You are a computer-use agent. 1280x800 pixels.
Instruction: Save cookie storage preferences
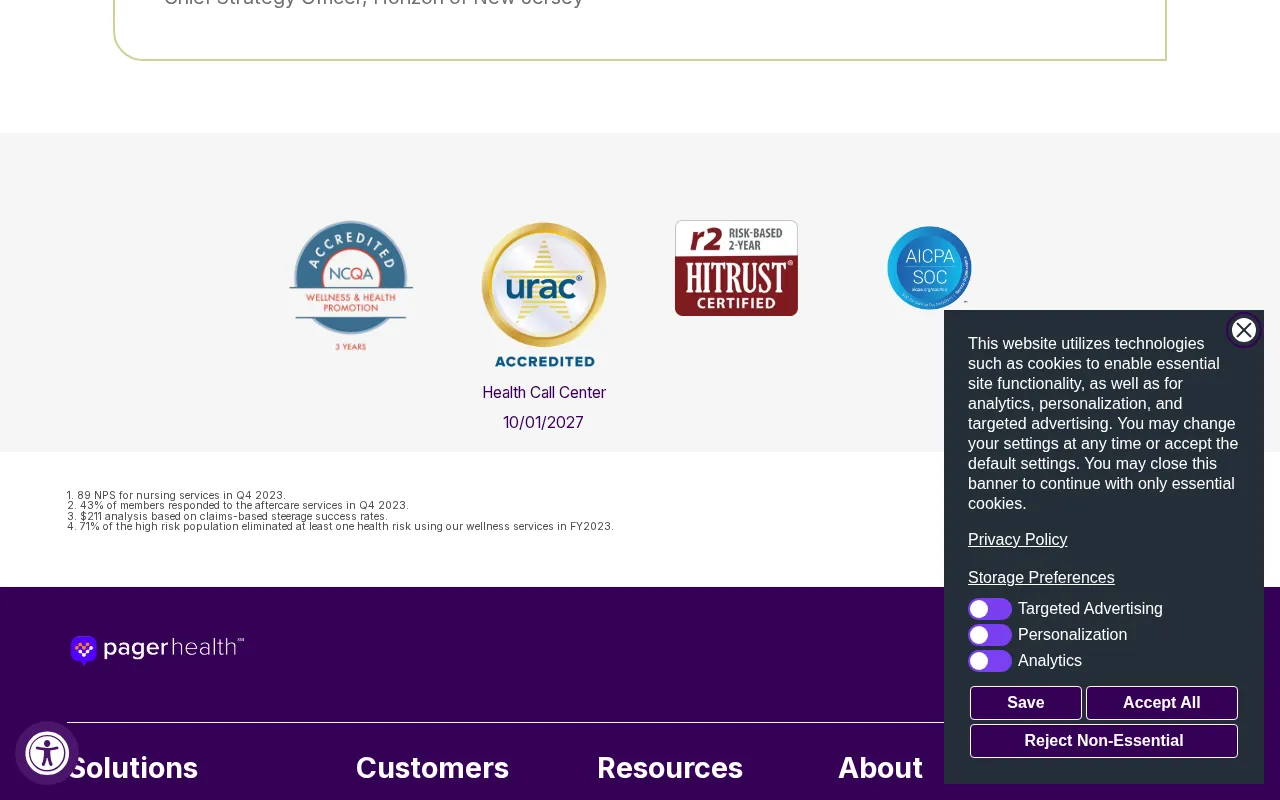click(x=1026, y=703)
